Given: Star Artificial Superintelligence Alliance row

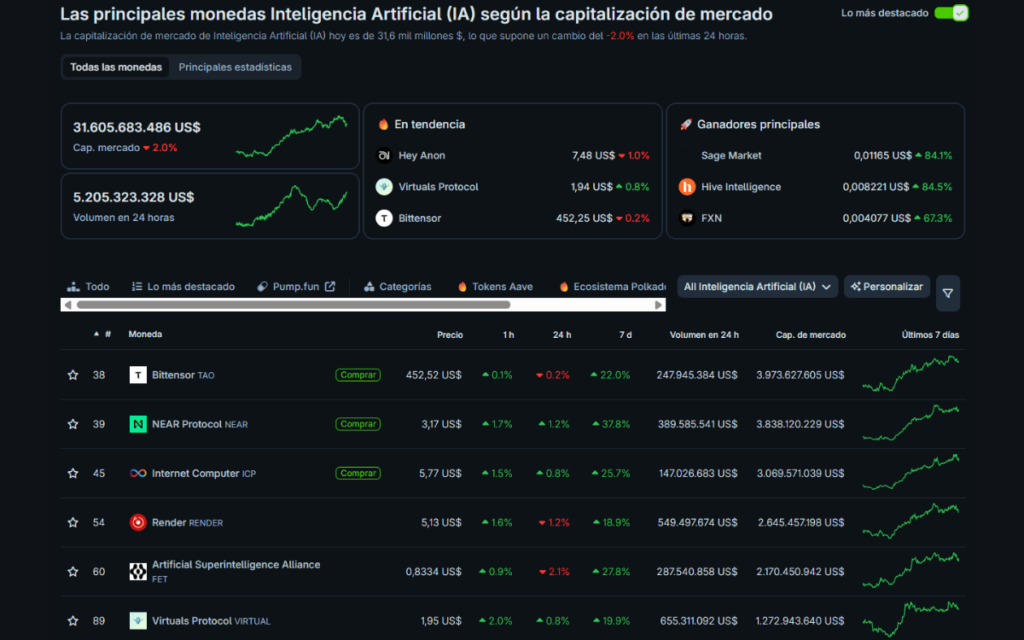Looking at the screenshot, I should point(72,571).
